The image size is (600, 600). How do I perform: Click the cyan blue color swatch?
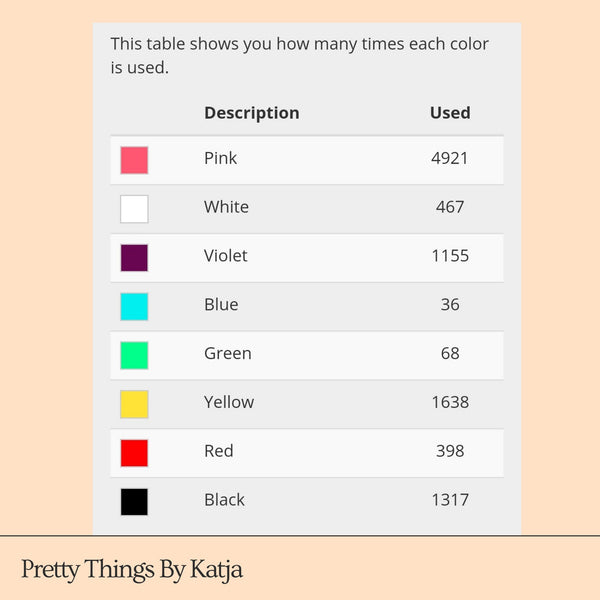coord(134,306)
